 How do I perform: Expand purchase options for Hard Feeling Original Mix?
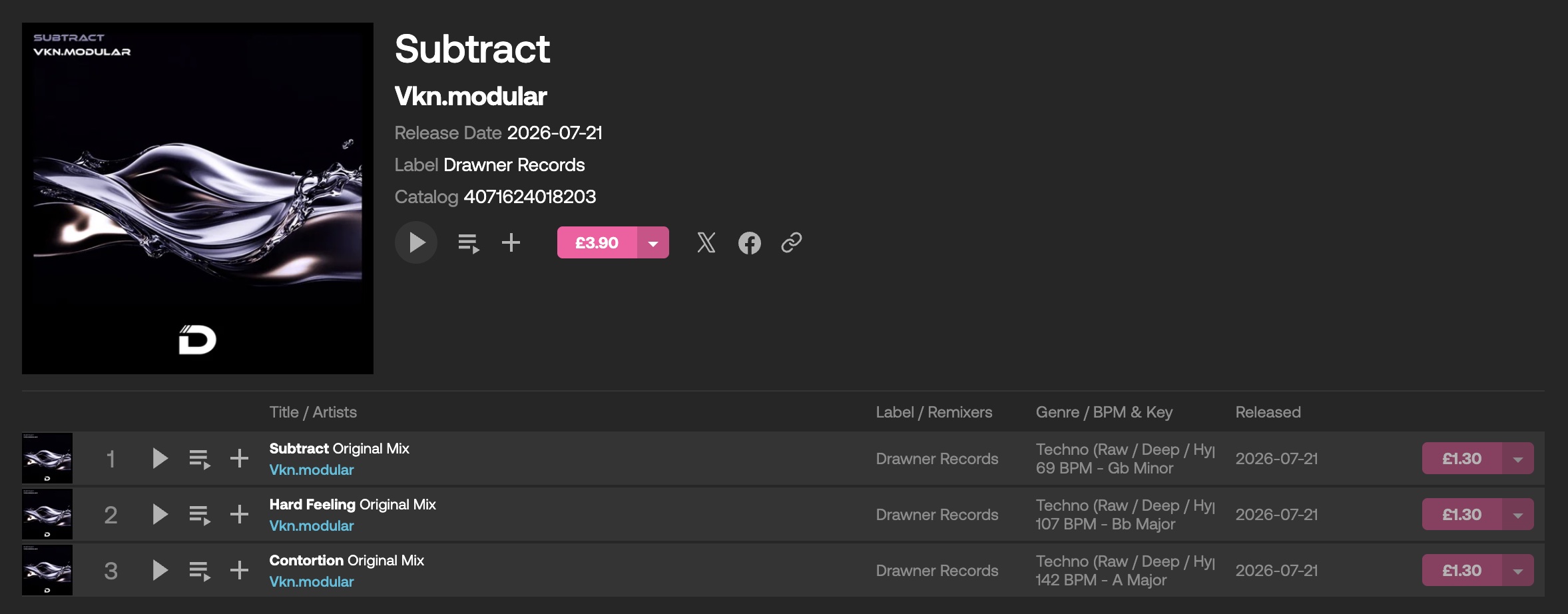(1518, 514)
